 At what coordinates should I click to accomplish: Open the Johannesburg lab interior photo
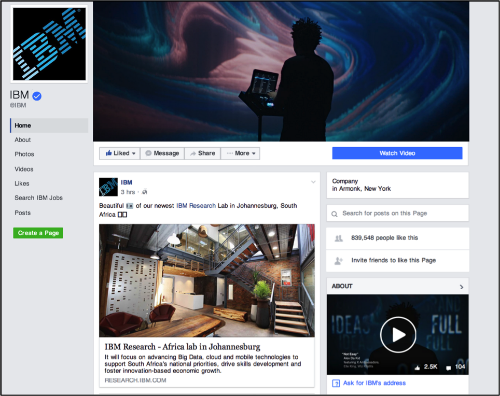click(x=207, y=280)
